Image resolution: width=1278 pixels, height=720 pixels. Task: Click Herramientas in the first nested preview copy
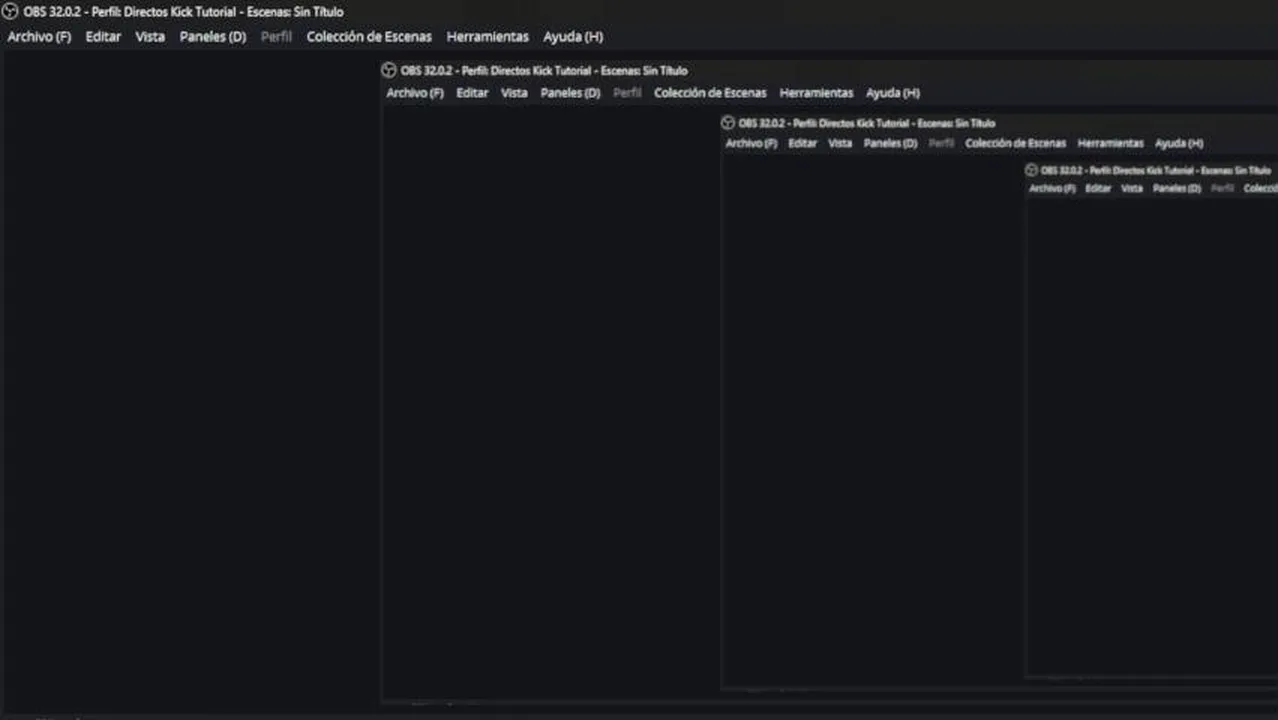coord(816,93)
